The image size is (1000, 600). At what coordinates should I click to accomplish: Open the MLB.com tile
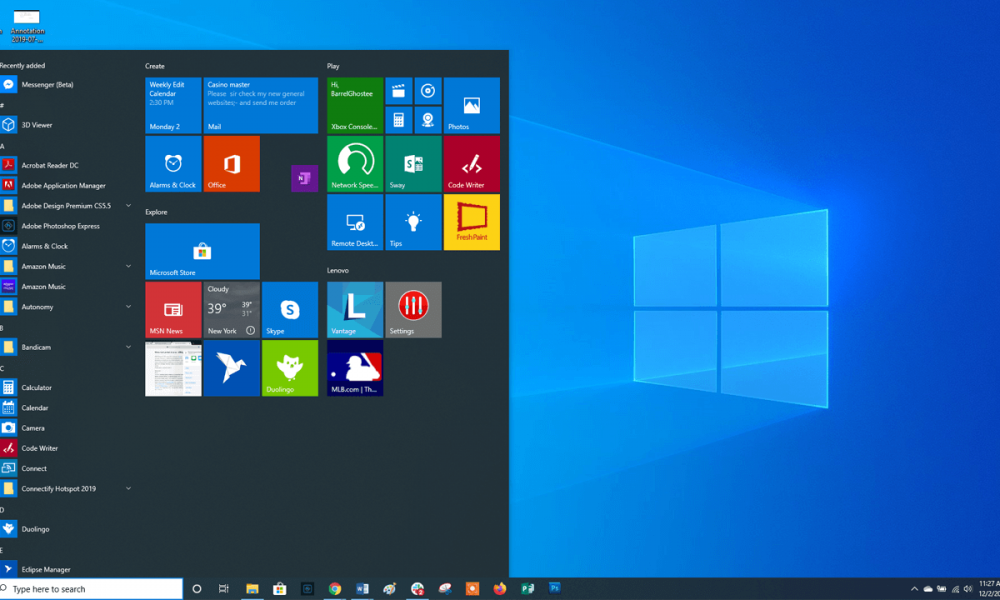355,368
